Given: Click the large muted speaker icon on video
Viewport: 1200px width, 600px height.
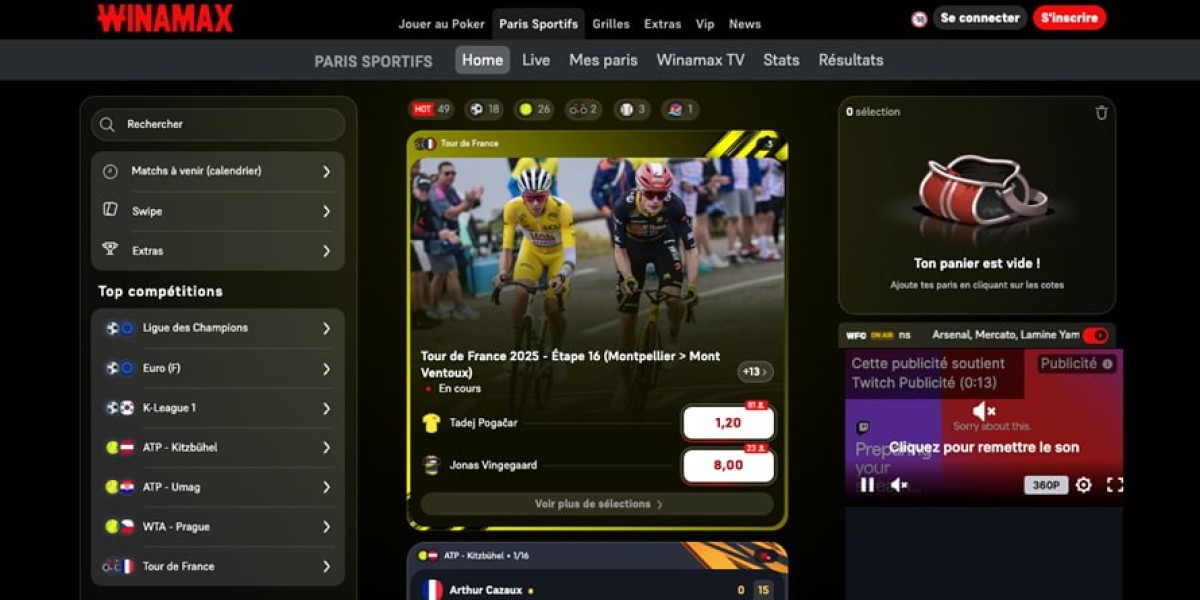Looking at the screenshot, I should [x=984, y=410].
